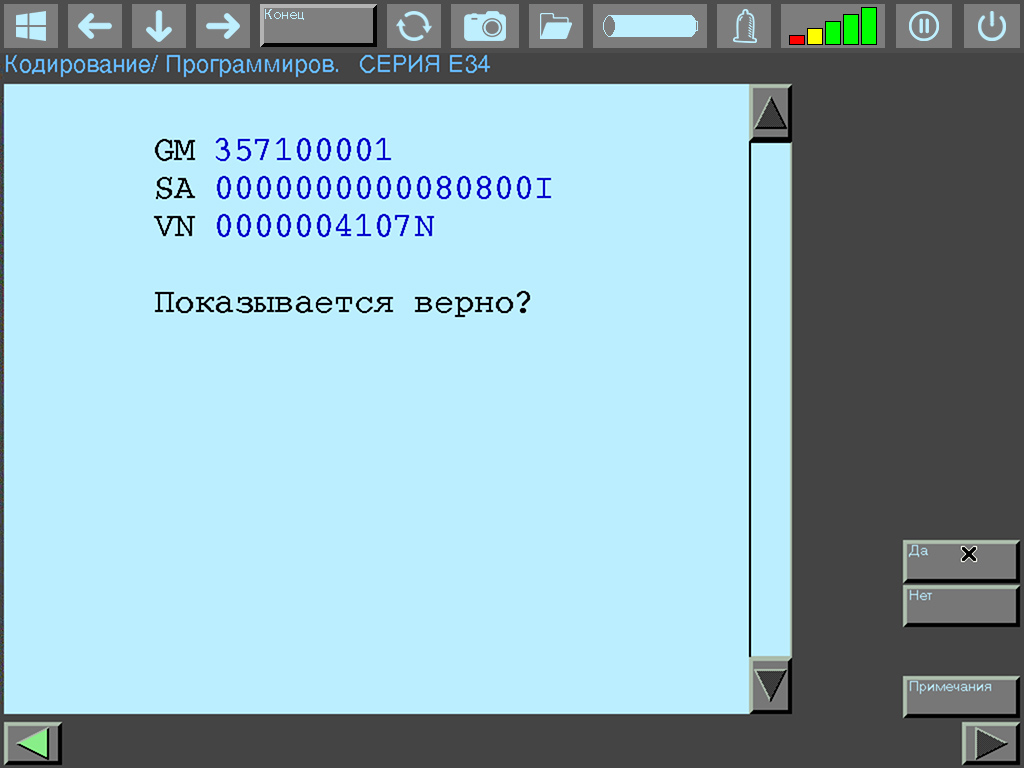Screen dimensions: 1024x768
Task: Open Примечания notes panel
Action: [x=960, y=696]
